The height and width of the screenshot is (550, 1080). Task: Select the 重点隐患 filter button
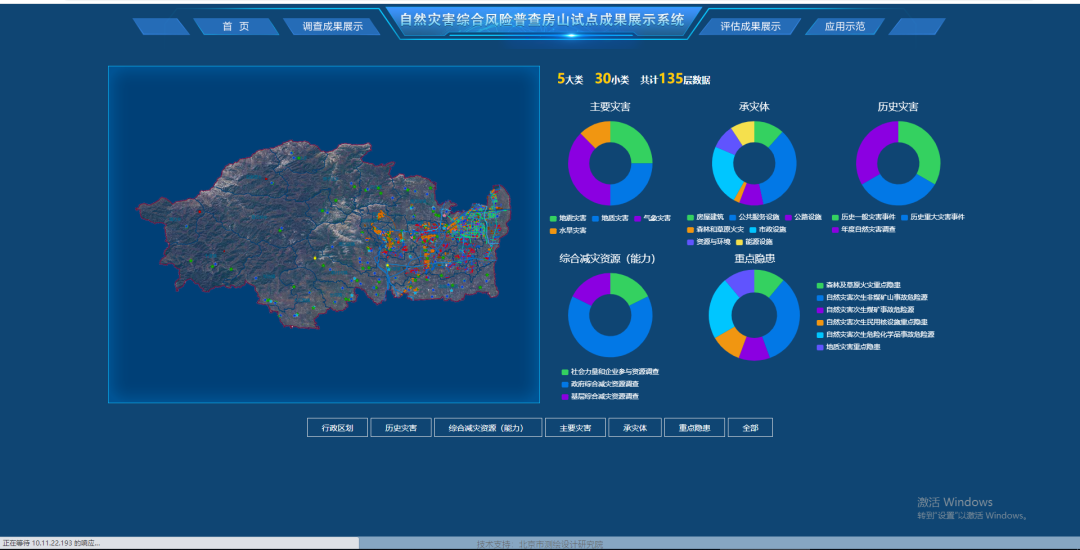[694, 428]
